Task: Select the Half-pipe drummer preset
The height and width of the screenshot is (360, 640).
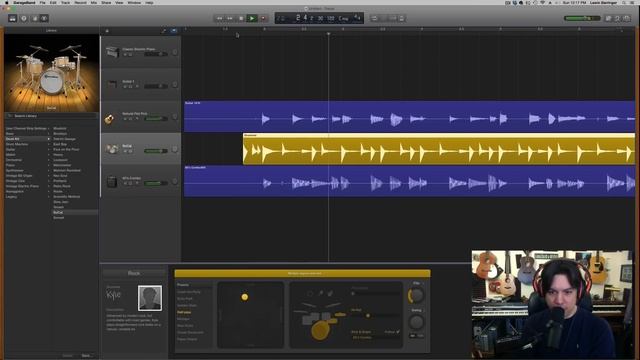Action: [x=184, y=312]
